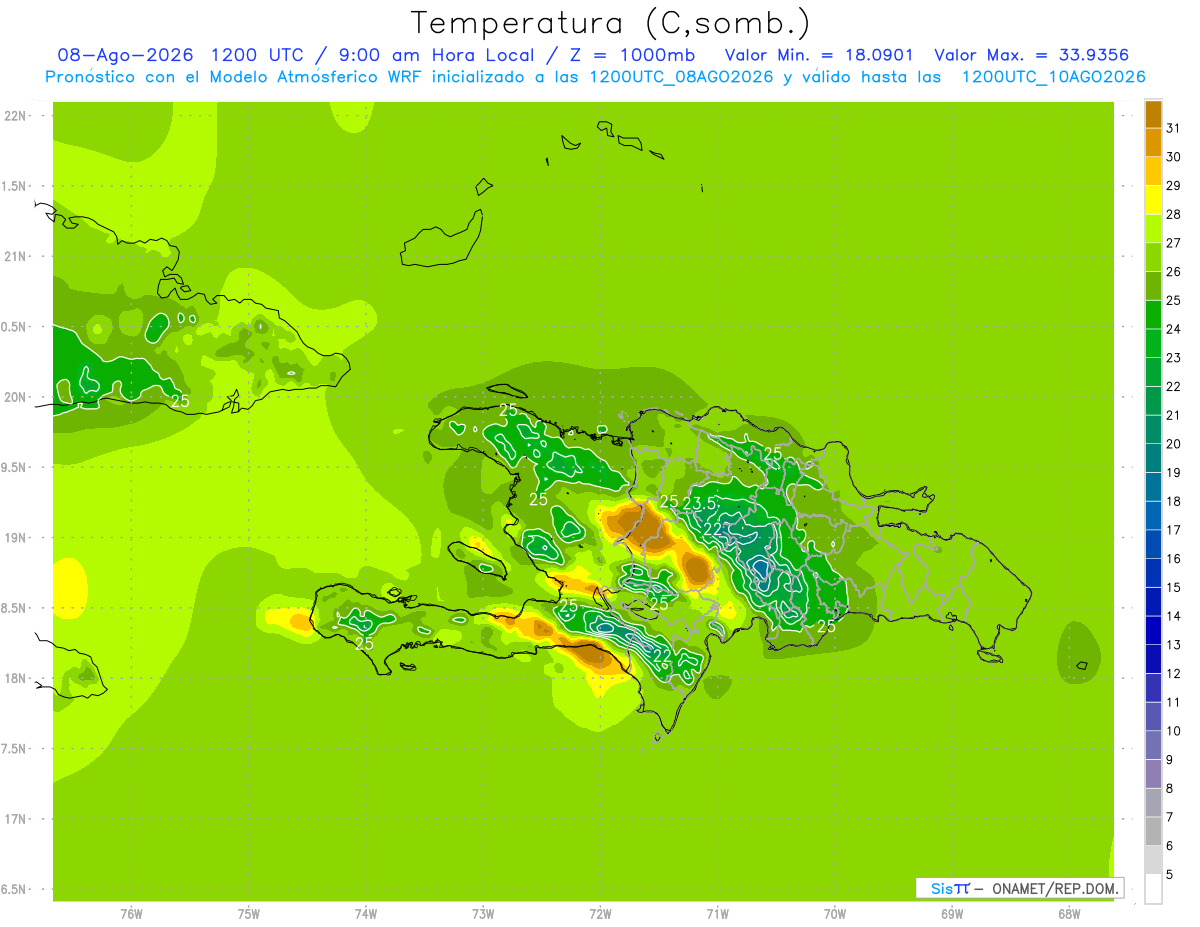
Task: Click colorbar label "11"
Action: (x=1173, y=702)
